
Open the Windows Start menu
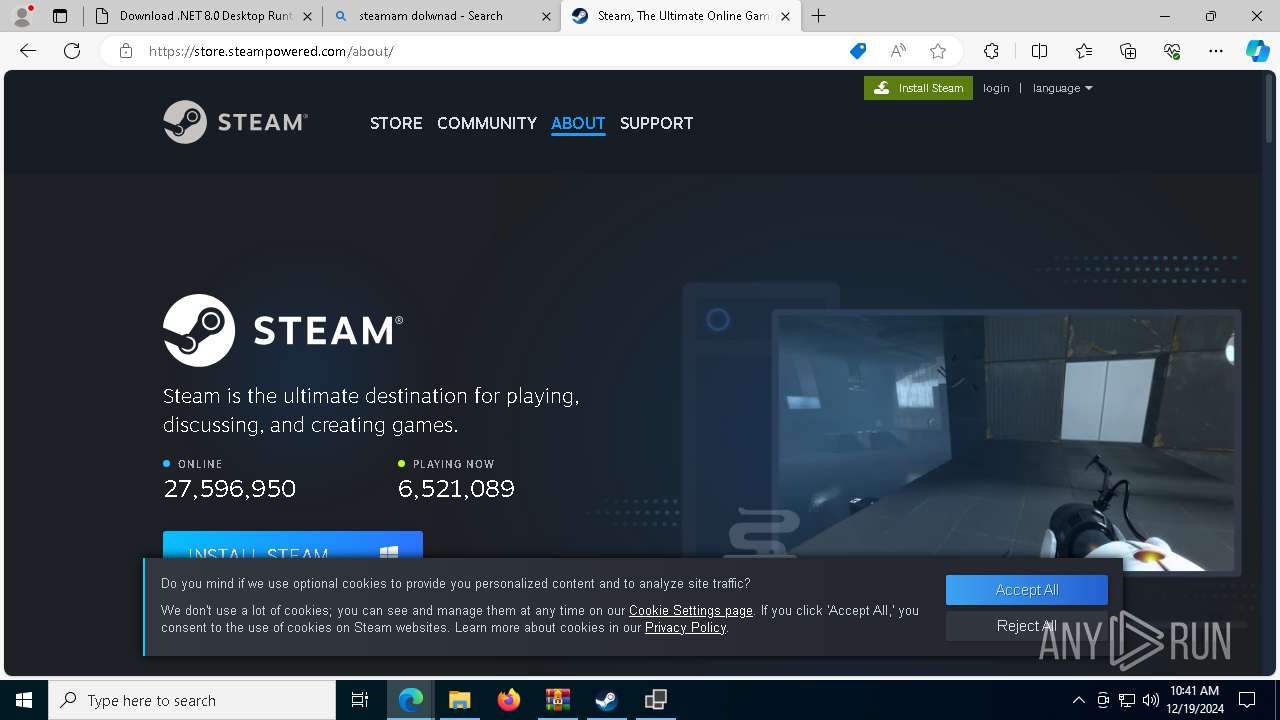click(24, 700)
